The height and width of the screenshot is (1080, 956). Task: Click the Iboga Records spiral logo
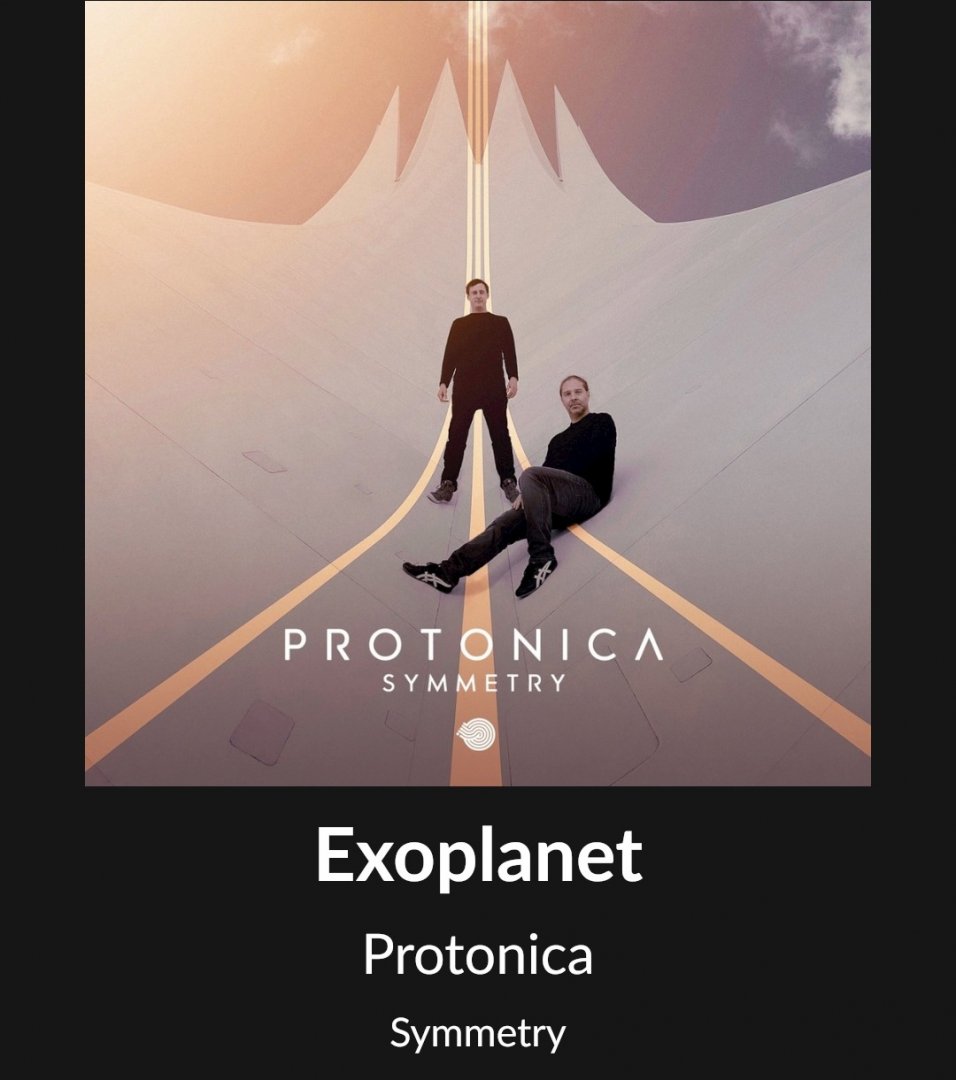coord(476,734)
